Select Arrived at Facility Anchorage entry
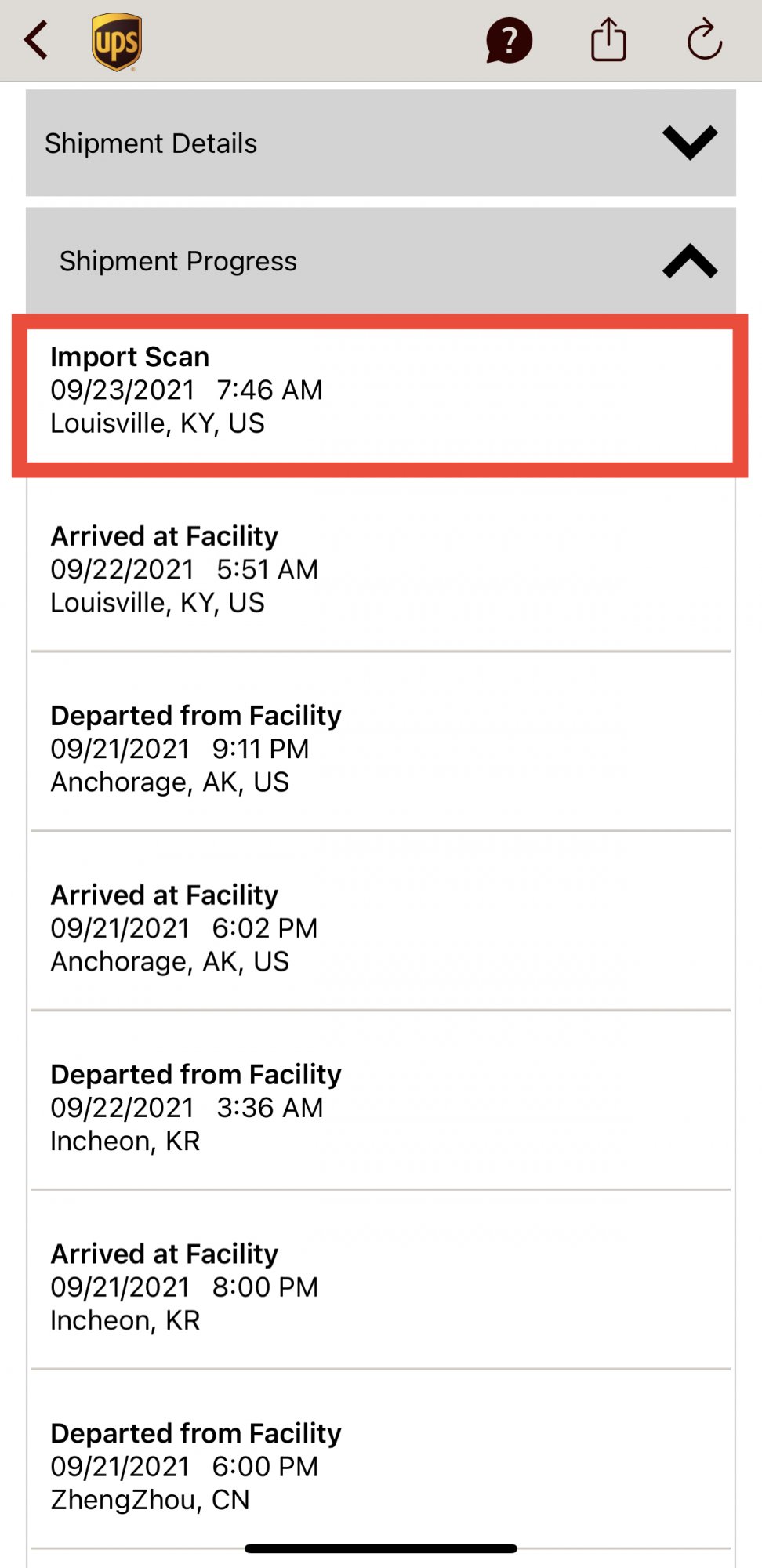The height and width of the screenshot is (1568, 762). (x=380, y=928)
